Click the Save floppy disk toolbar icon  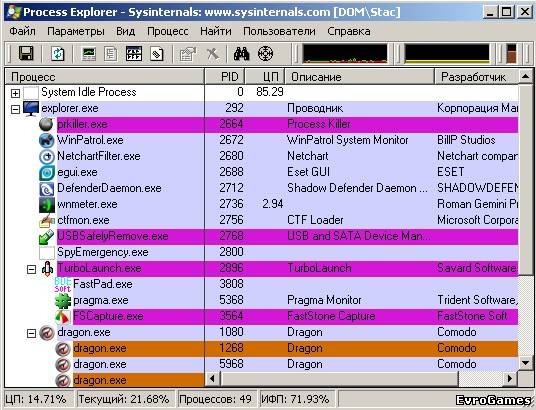pyautogui.click(x=26, y=54)
